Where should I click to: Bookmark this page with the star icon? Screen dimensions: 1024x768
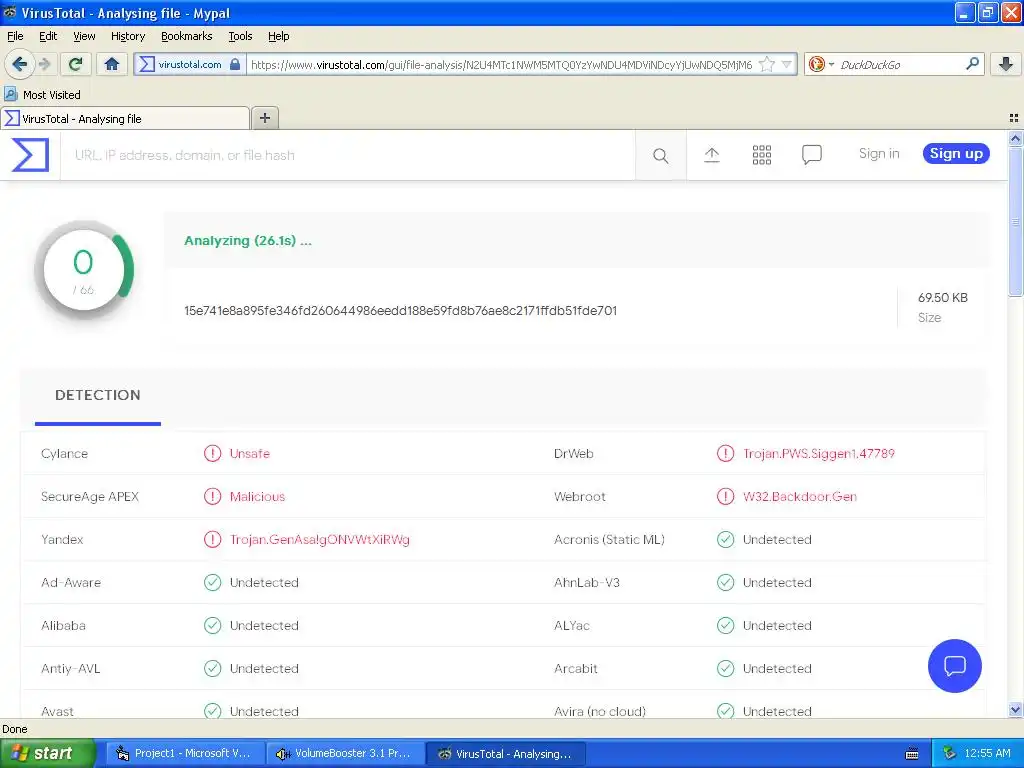pyautogui.click(x=767, y=64)
